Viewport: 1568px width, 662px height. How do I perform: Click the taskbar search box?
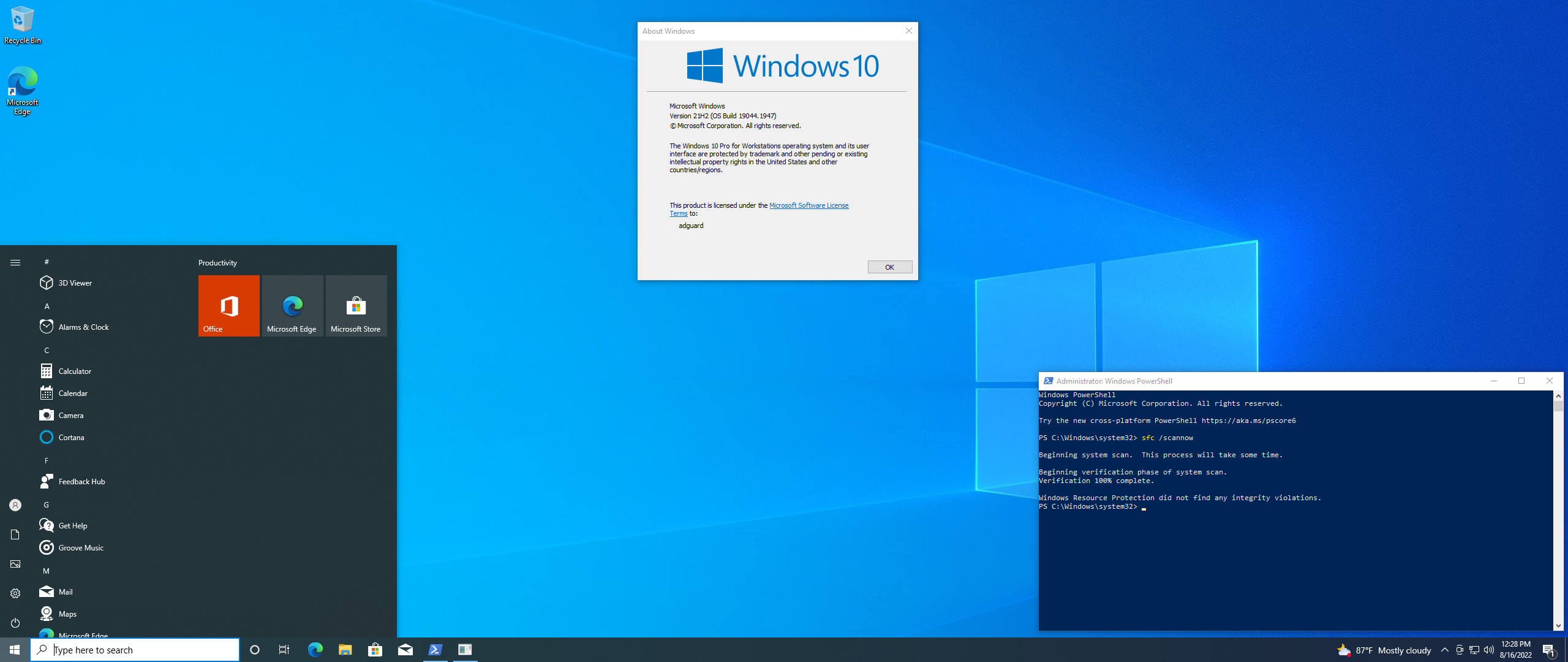(x=135, y=650)
